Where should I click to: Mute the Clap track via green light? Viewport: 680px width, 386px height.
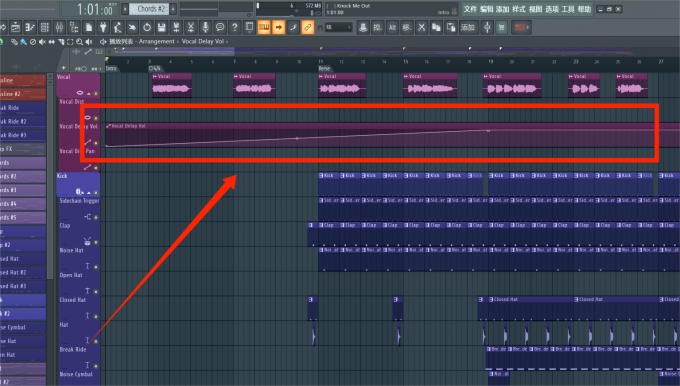(96, 242)
